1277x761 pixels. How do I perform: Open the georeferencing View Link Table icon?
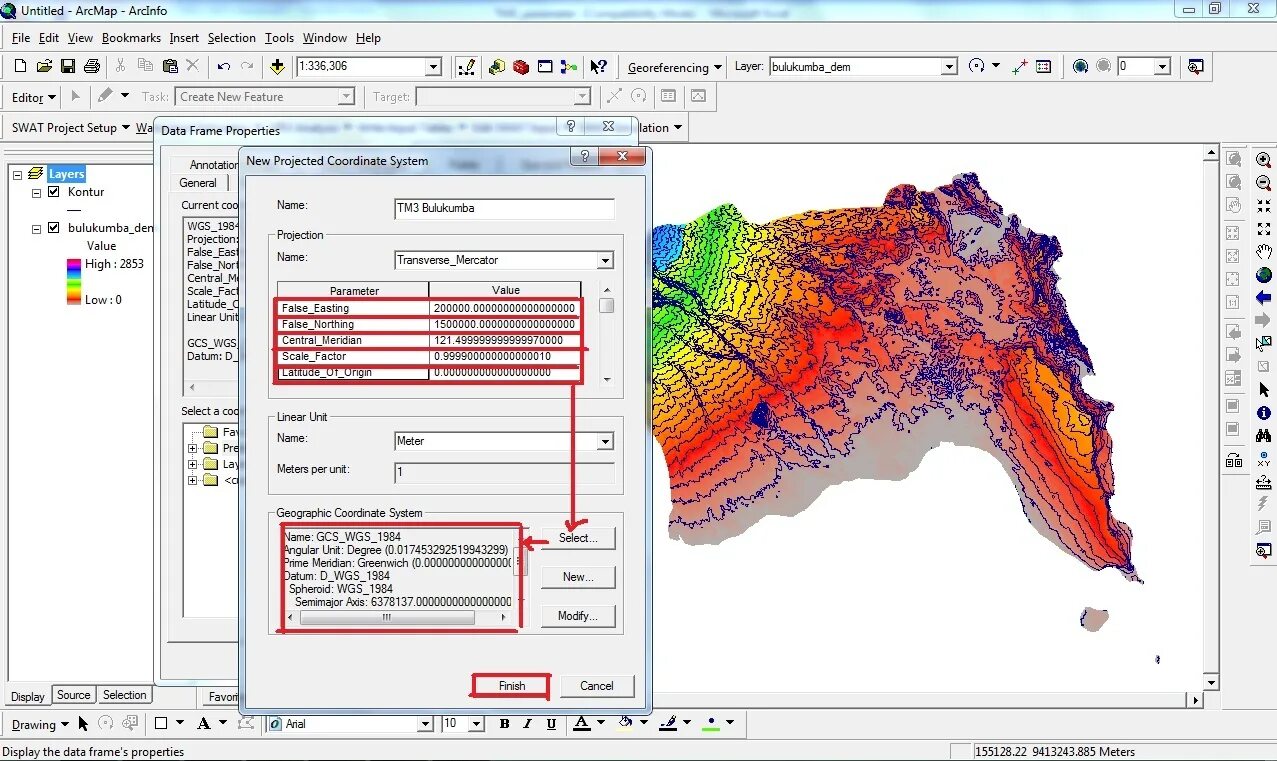[x=1044, y=67]
